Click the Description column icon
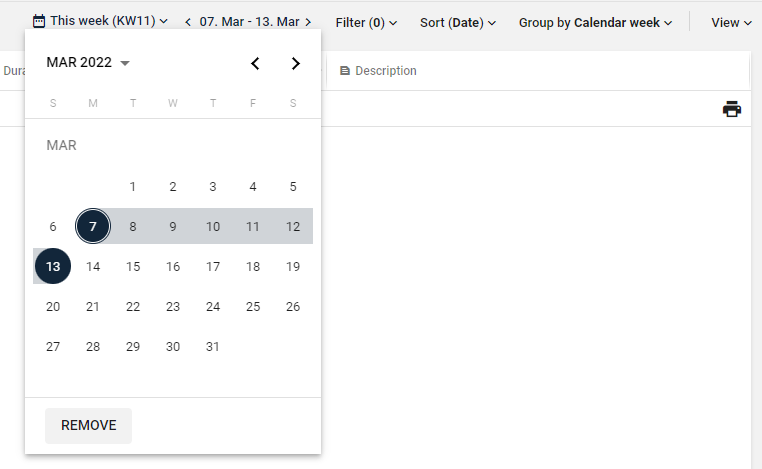The height and width of the screenshot is (469, 762). click(x=345, y=71)
